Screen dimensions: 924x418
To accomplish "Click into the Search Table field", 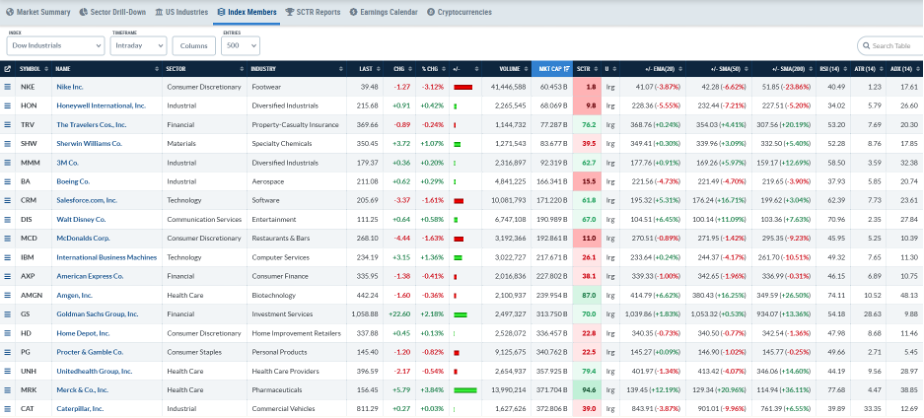I will 891,45.
